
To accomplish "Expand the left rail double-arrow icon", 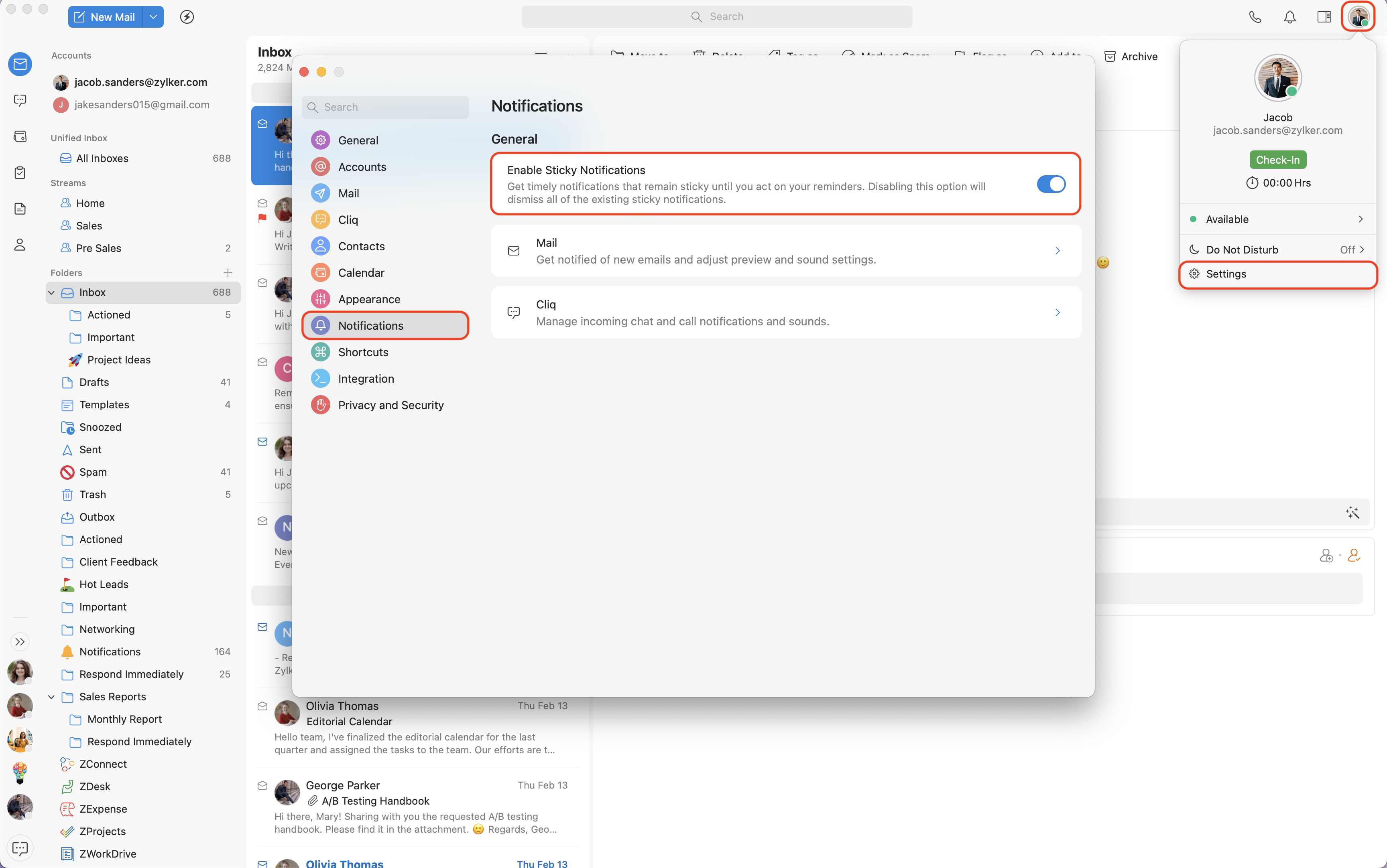I will 20,641.
